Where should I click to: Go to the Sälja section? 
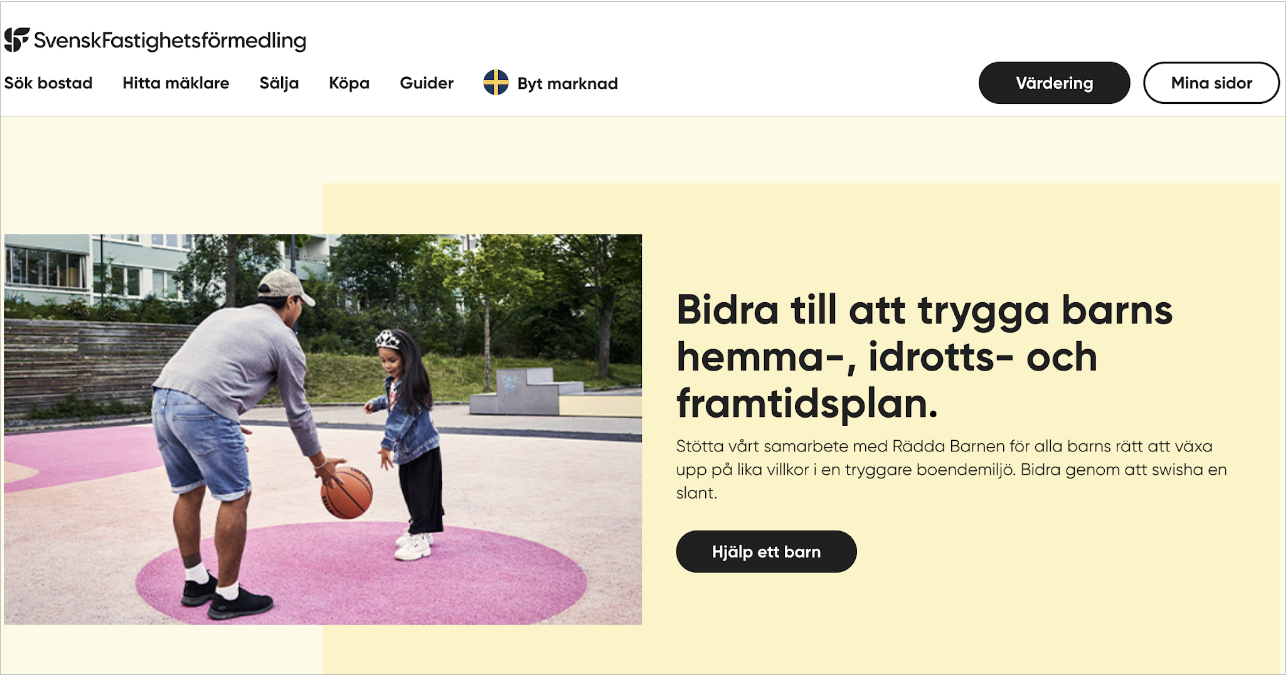(279, 84)
